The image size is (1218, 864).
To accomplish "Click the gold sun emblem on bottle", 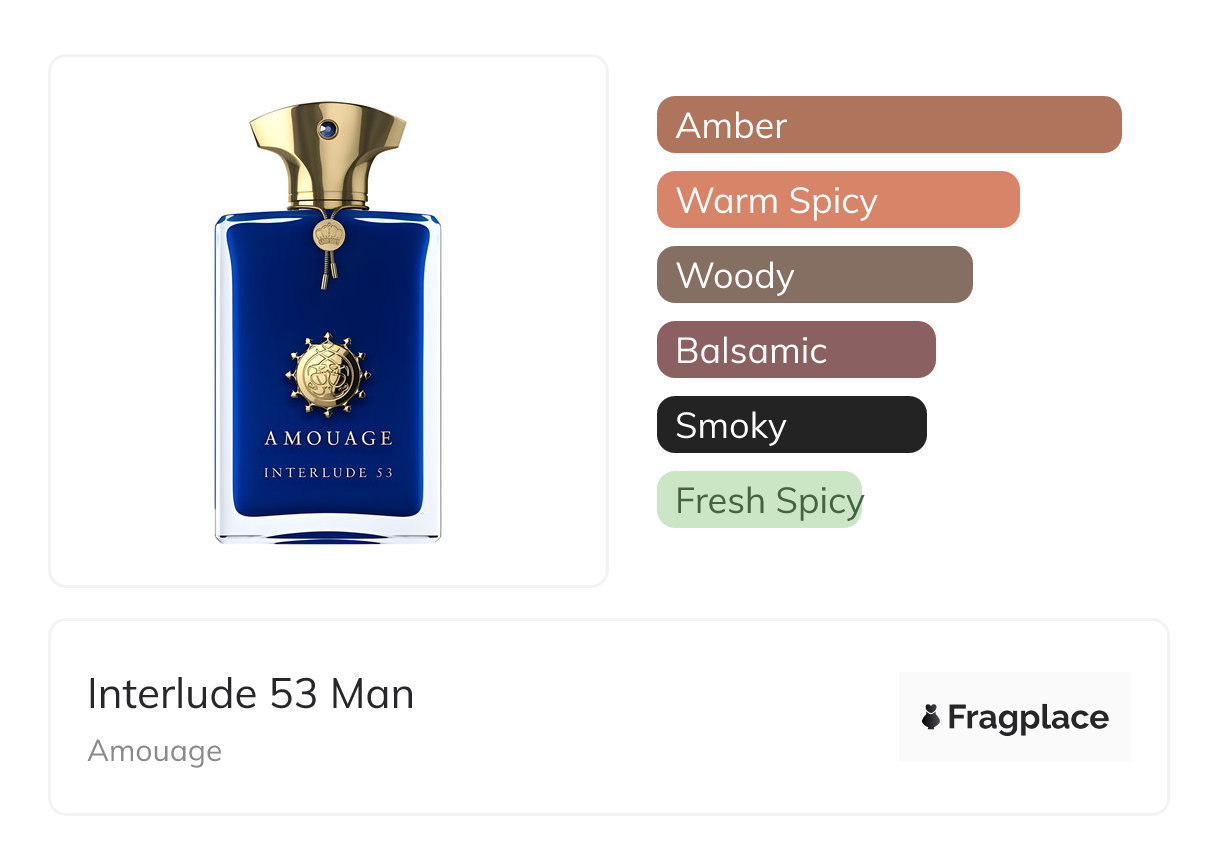I will tap(328, 376).
